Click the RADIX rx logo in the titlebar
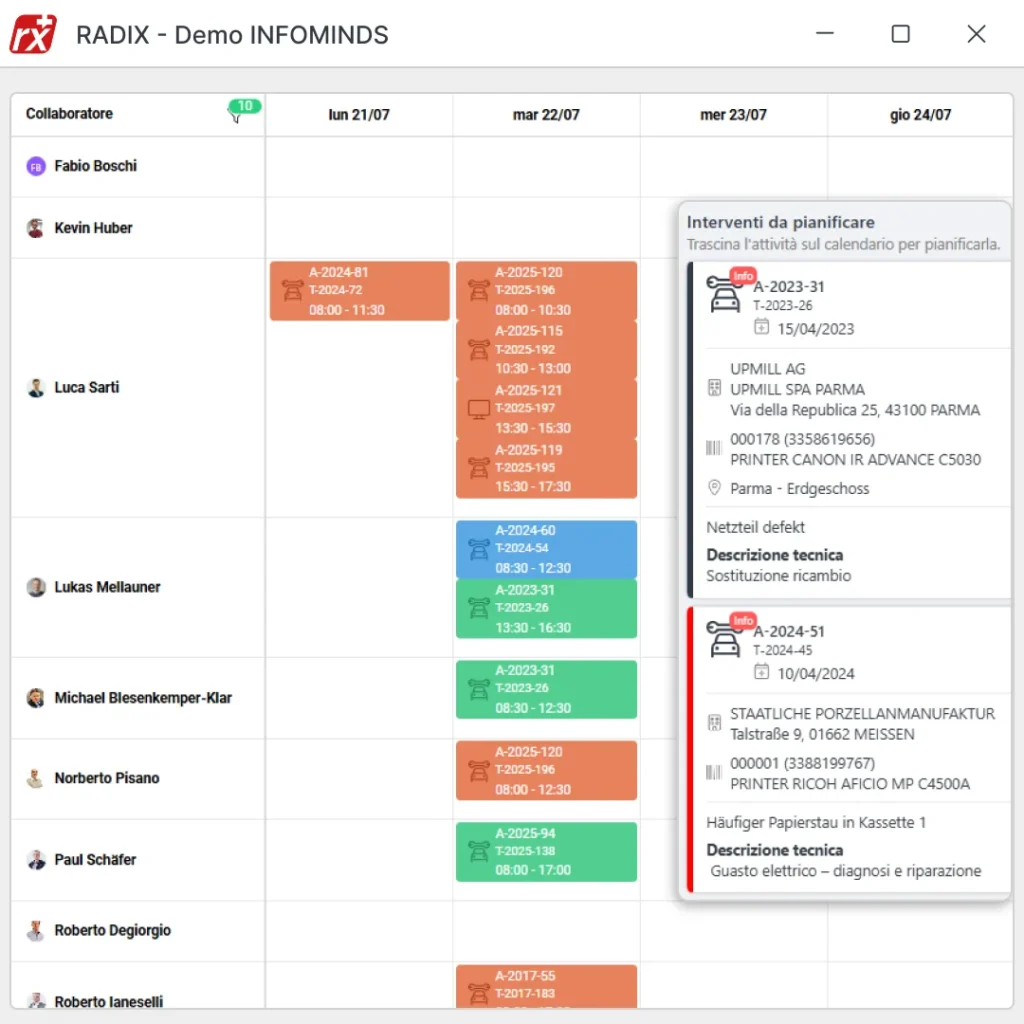The width and height of the screenshot is (1024, 1024). [33, 33]
